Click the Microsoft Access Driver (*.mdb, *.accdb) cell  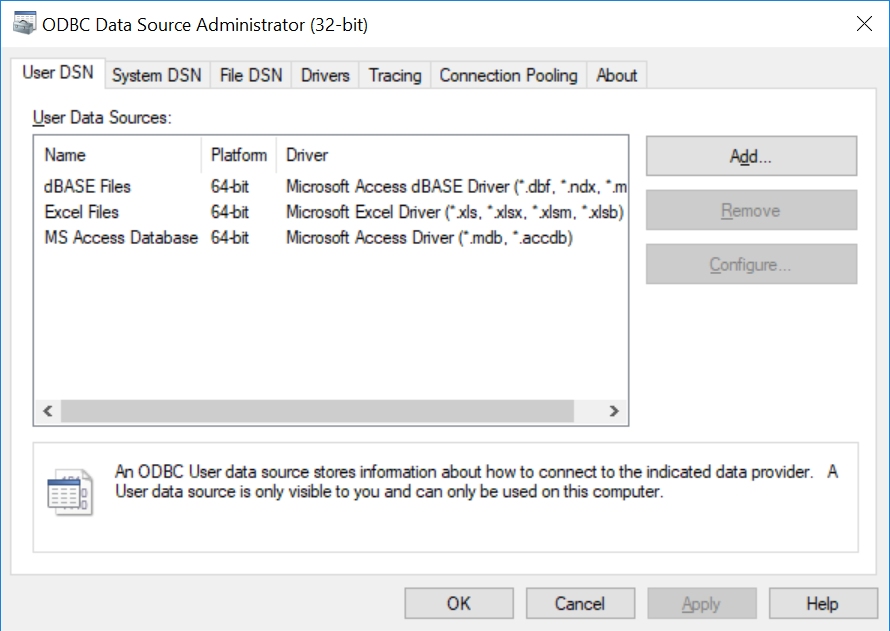click(429, 238)
